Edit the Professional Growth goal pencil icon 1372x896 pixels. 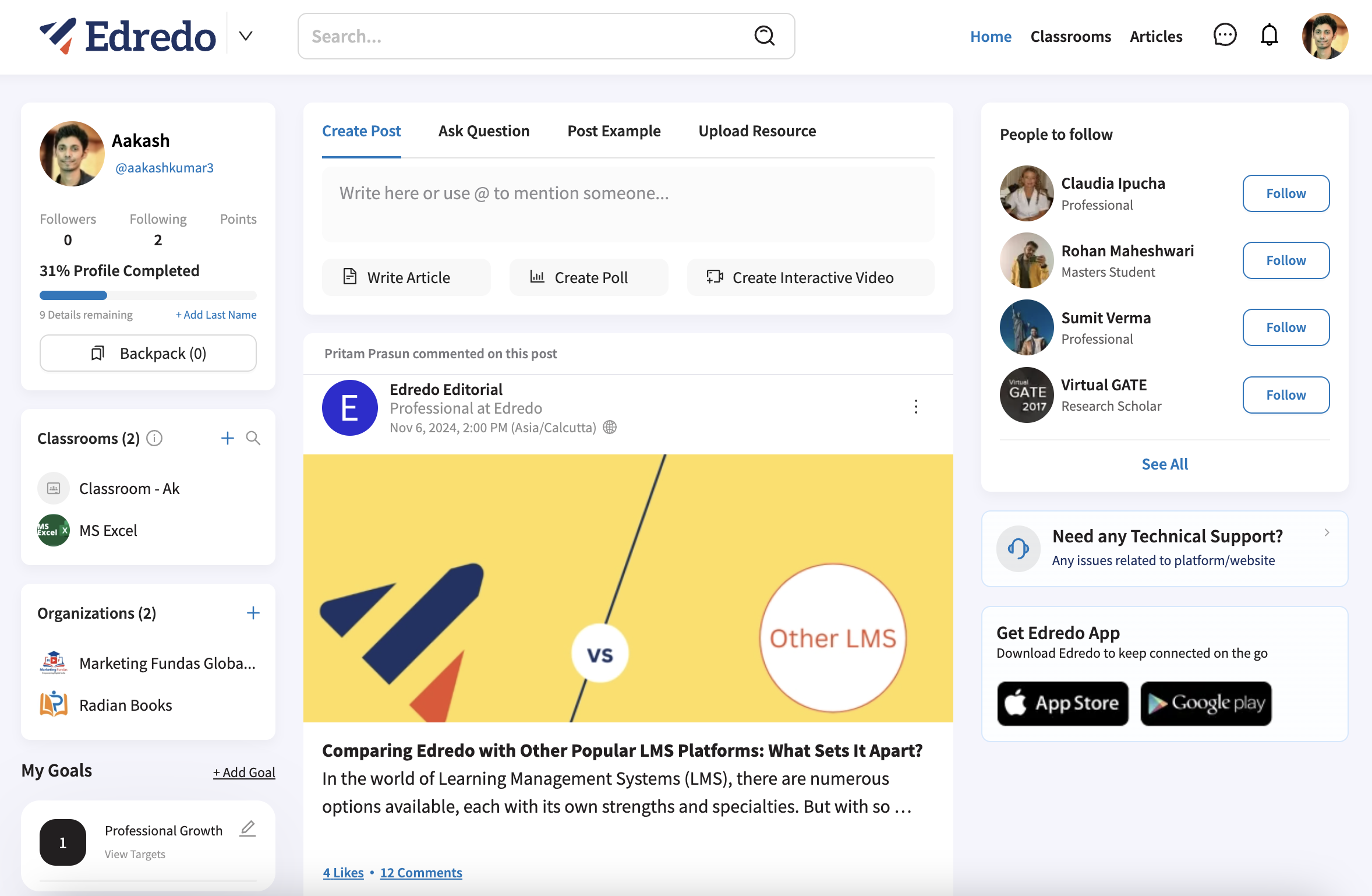click(247, 828)
